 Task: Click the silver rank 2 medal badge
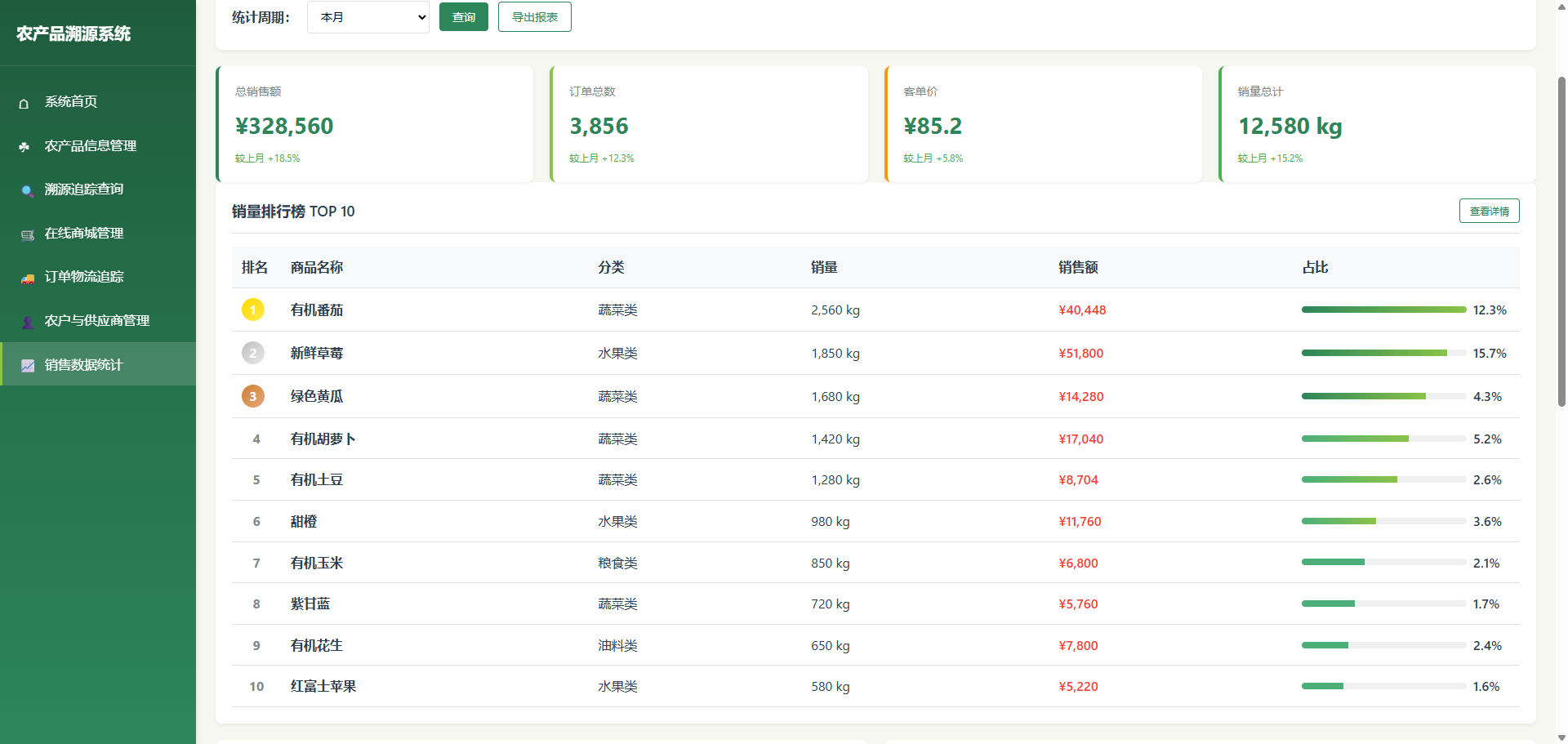click(x=253, y=353)
